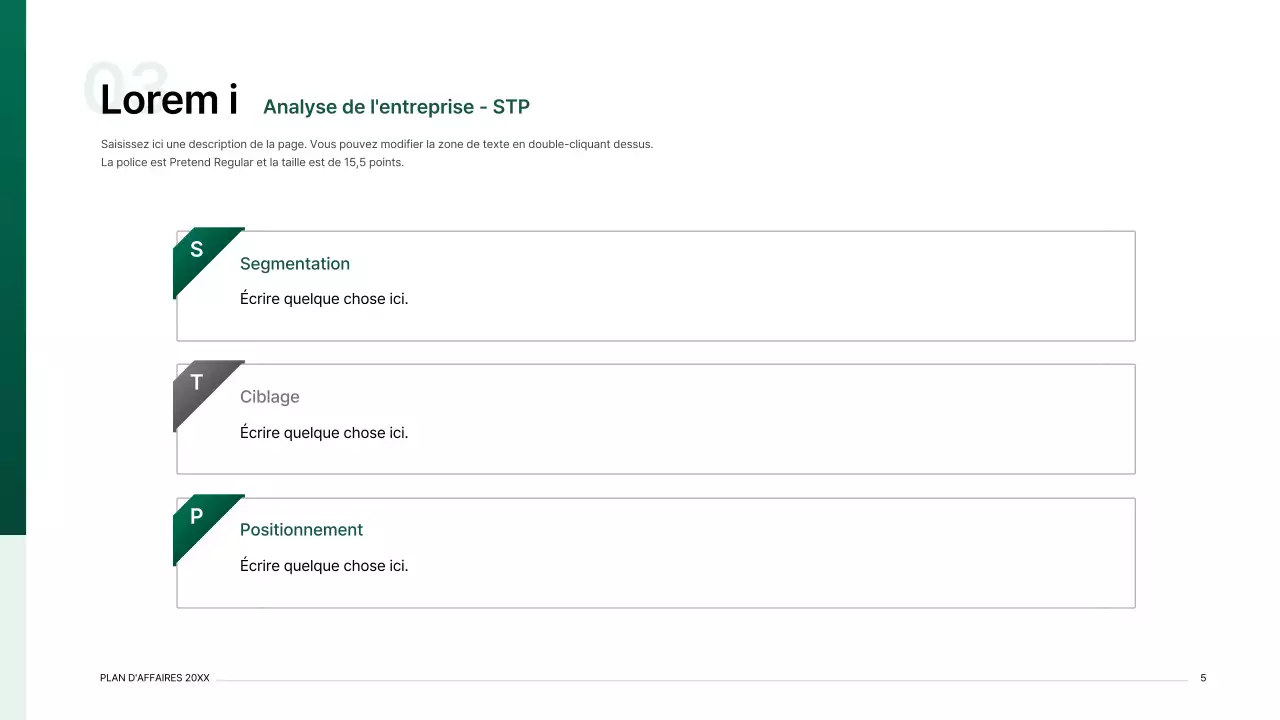The width and height of the screenshot is (1280, 720).
Task: Select the PLAN D'AFFAIRES 20XX footer text
Action: [154, 677]
